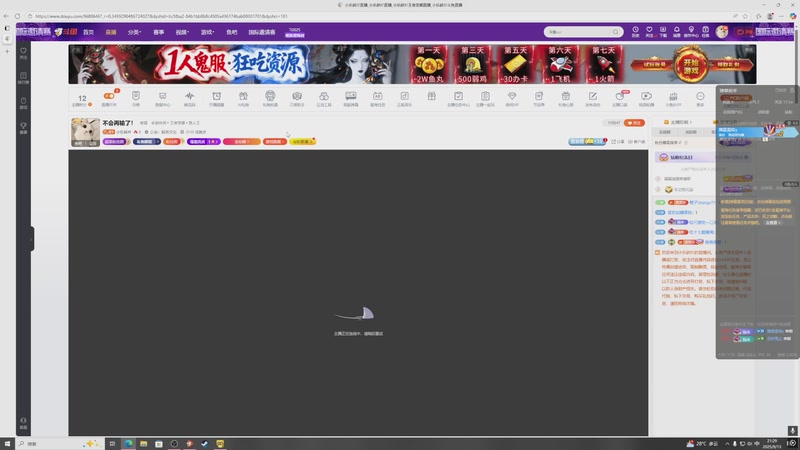Expand the 游戏 games dropdown
This screenshot has height=450, width=800.
point(207,32)
